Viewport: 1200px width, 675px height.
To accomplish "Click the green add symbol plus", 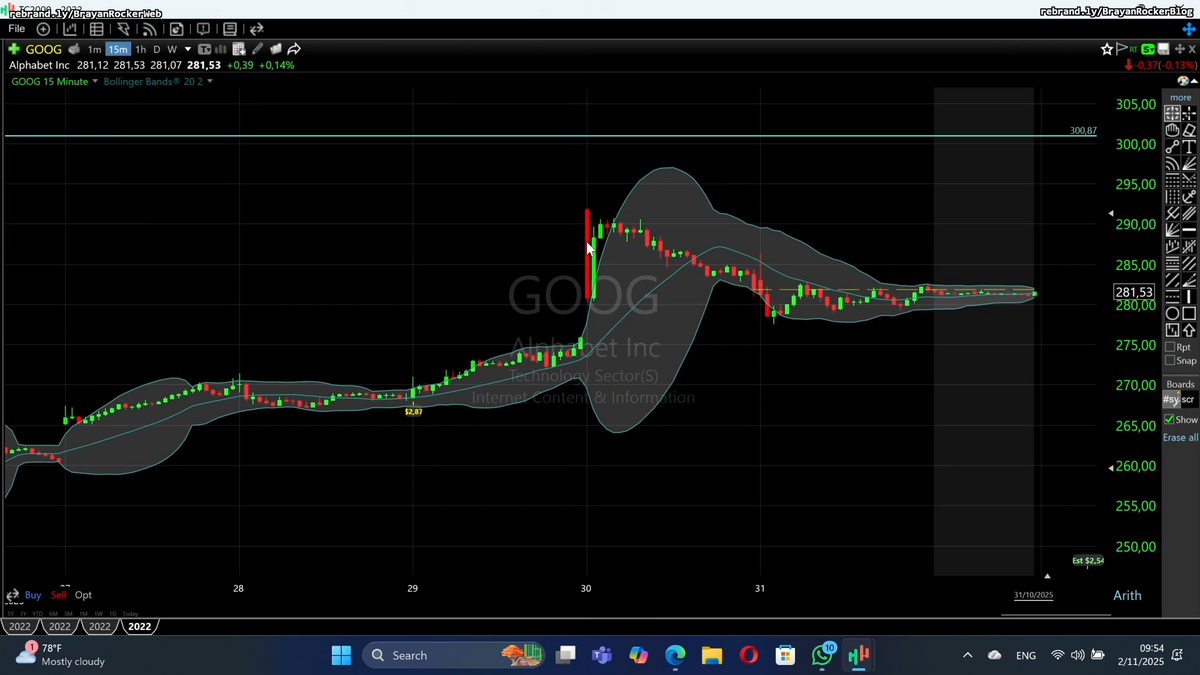I will 14,49.
